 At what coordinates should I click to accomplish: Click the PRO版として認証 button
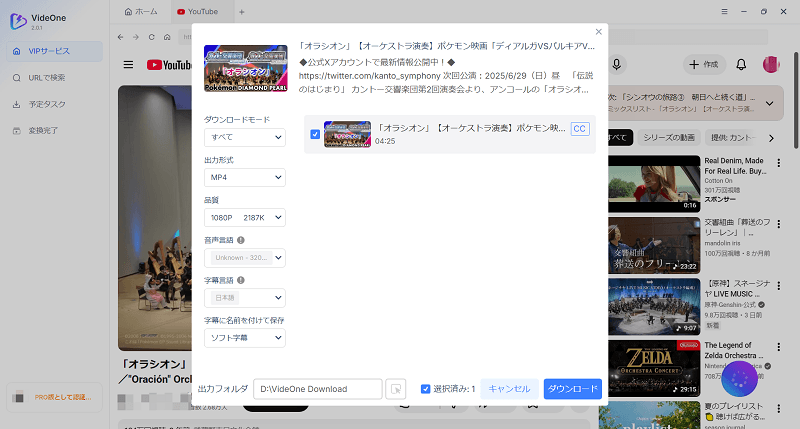(x=55, y=397)
